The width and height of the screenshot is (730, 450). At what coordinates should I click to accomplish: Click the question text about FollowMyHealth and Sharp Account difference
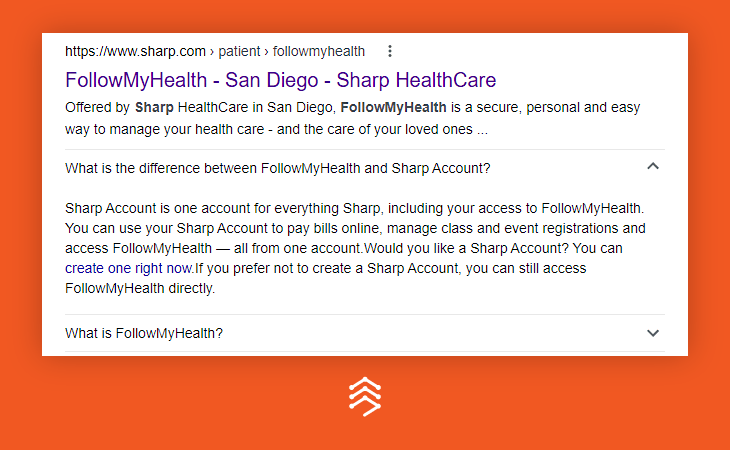pyautogui.click(x=278, y=168)
